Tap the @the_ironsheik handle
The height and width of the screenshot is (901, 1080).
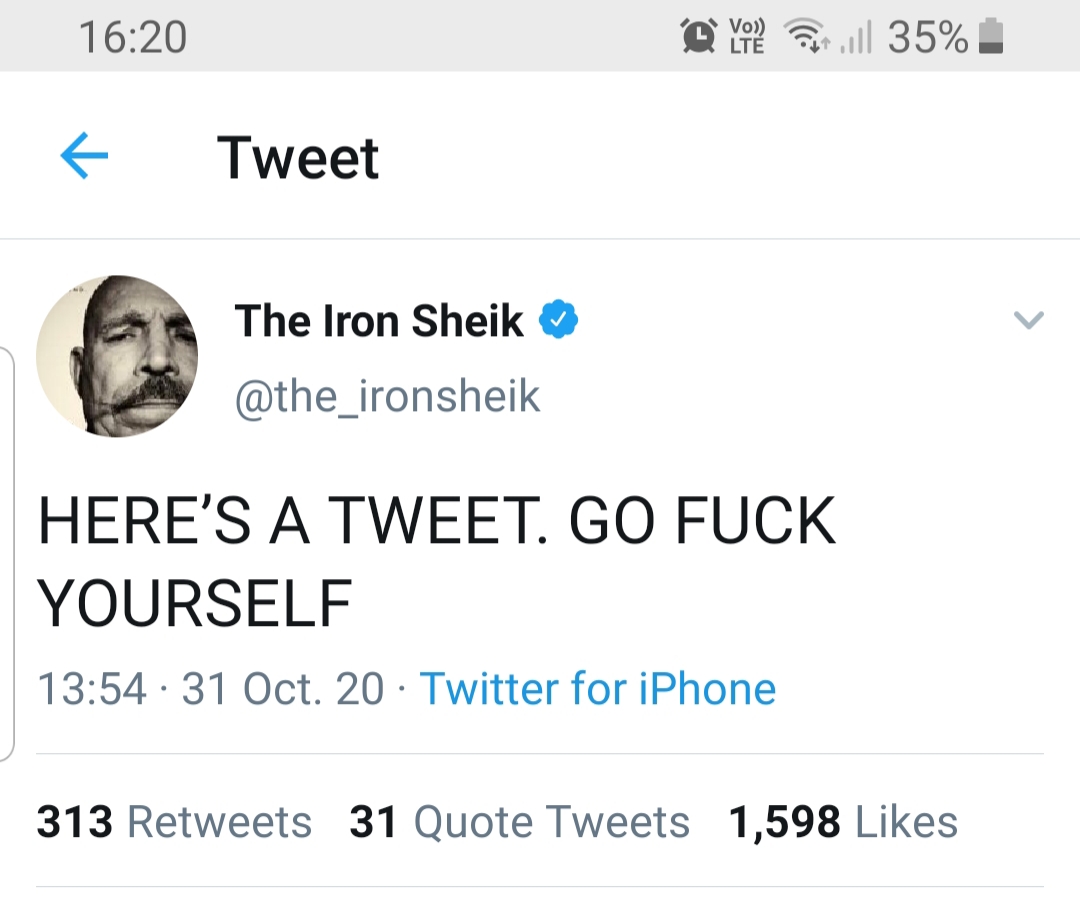[x=387, y=397]
